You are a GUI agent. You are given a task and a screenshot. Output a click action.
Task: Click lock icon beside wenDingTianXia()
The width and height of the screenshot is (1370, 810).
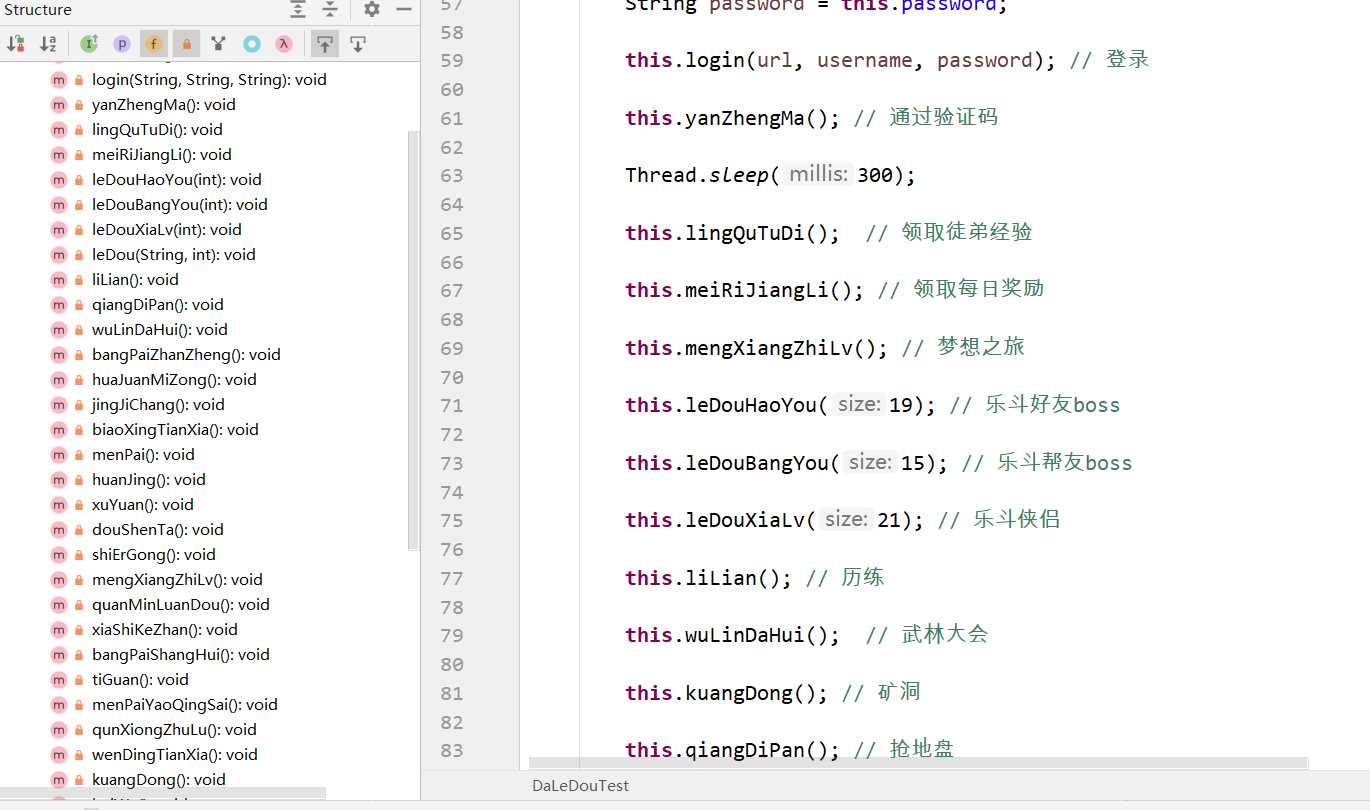[x=79, y=755]
